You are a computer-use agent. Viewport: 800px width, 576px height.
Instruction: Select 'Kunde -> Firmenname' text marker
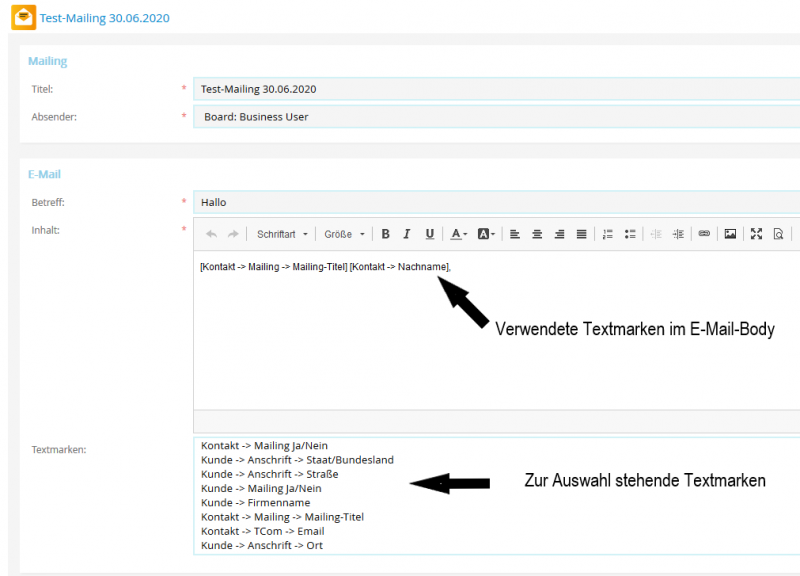coord(255,502)
